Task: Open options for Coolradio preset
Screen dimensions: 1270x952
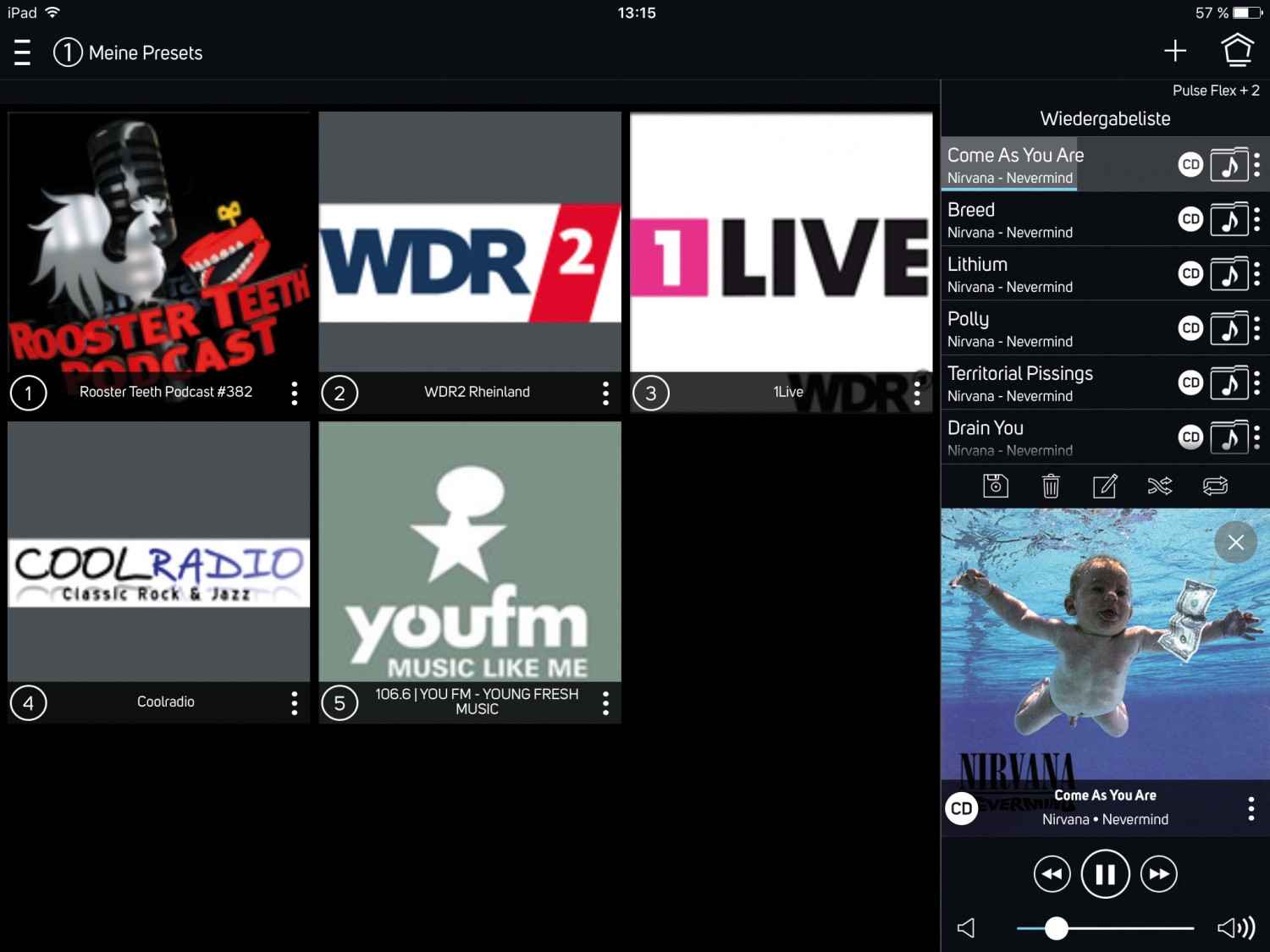Action: 294,702
